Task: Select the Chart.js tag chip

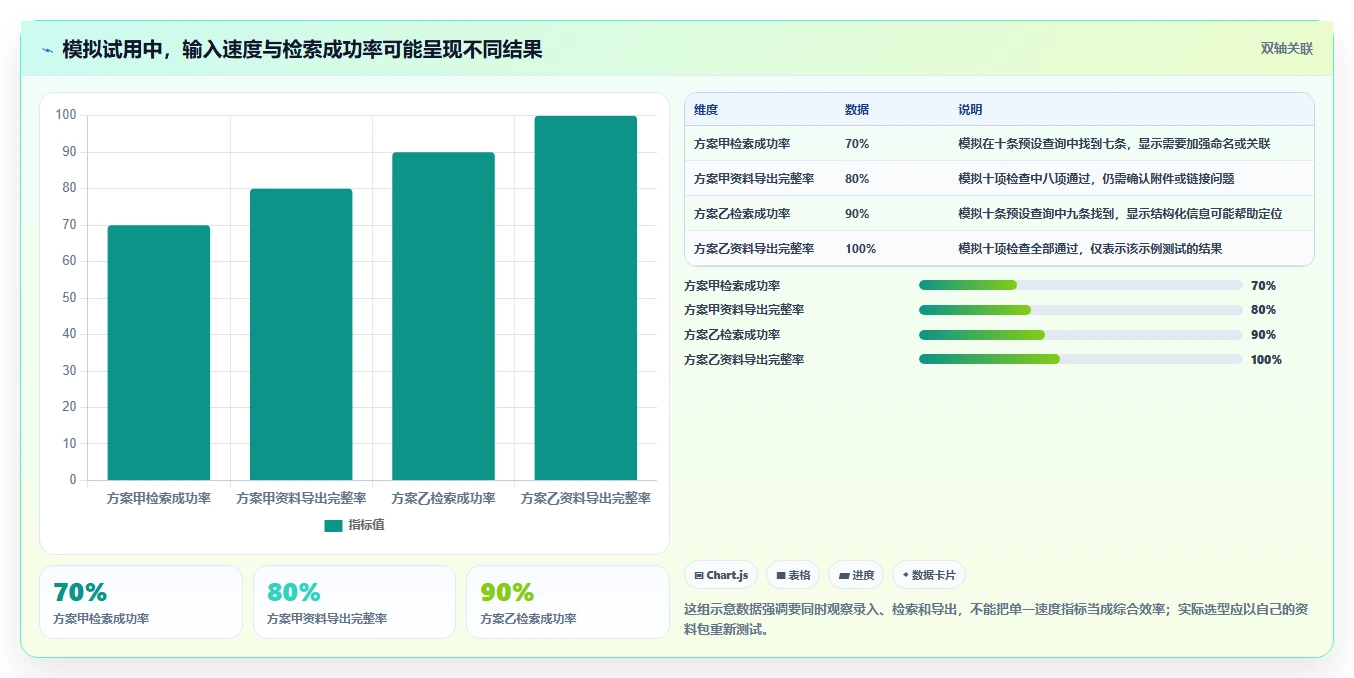Action: coord(721,575)
